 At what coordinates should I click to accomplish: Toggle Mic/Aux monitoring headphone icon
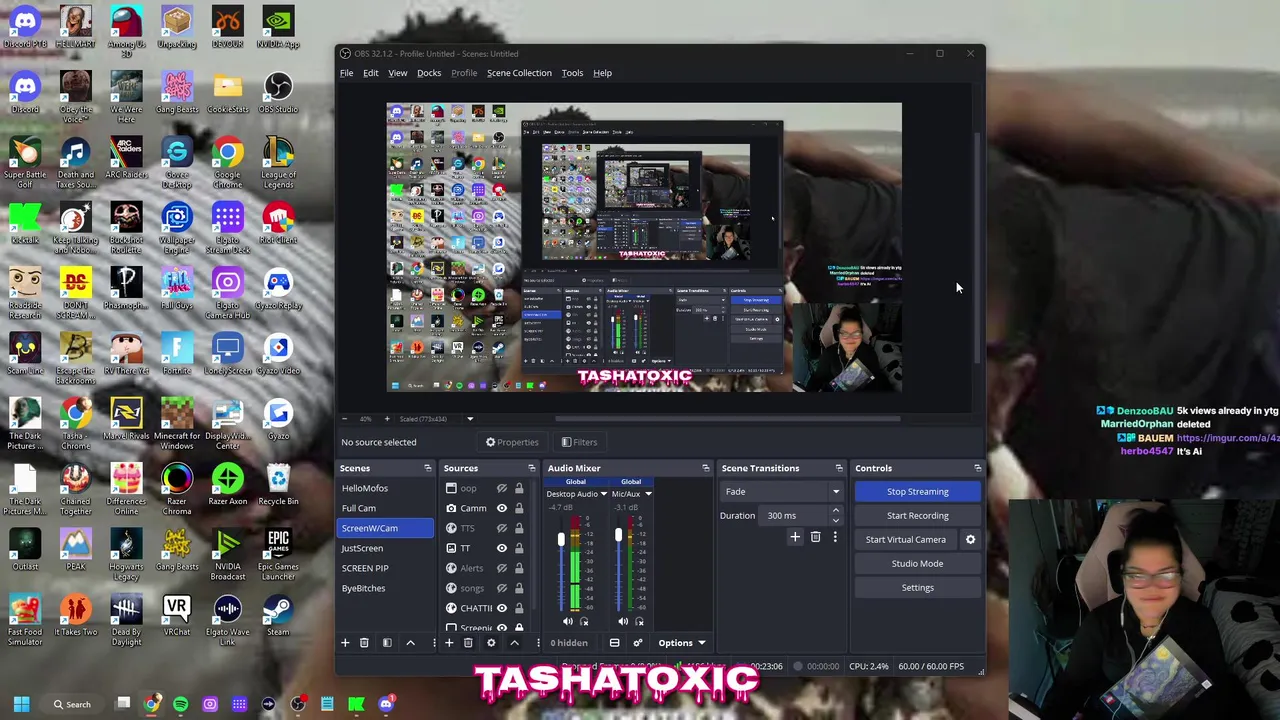(639, 621)
